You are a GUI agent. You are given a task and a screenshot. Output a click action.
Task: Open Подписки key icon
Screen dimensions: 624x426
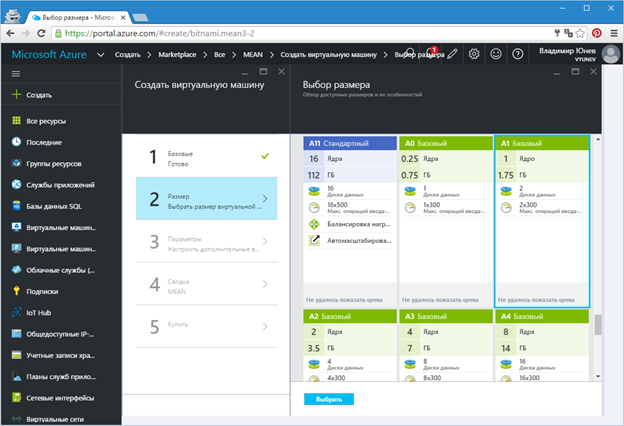click(x=16, y=291)
